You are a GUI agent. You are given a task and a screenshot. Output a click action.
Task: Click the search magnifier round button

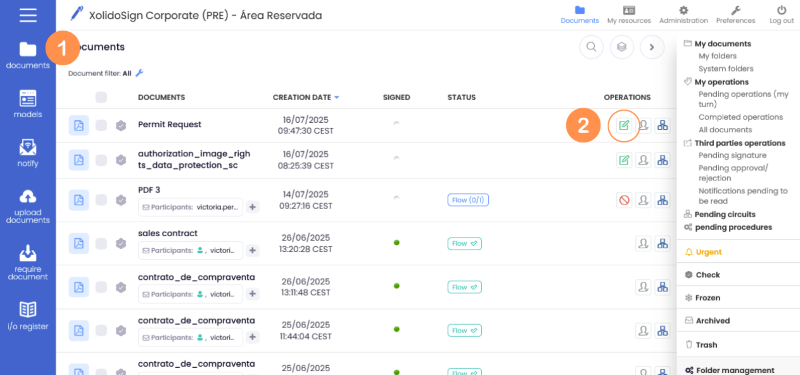[x=591, y=47]
